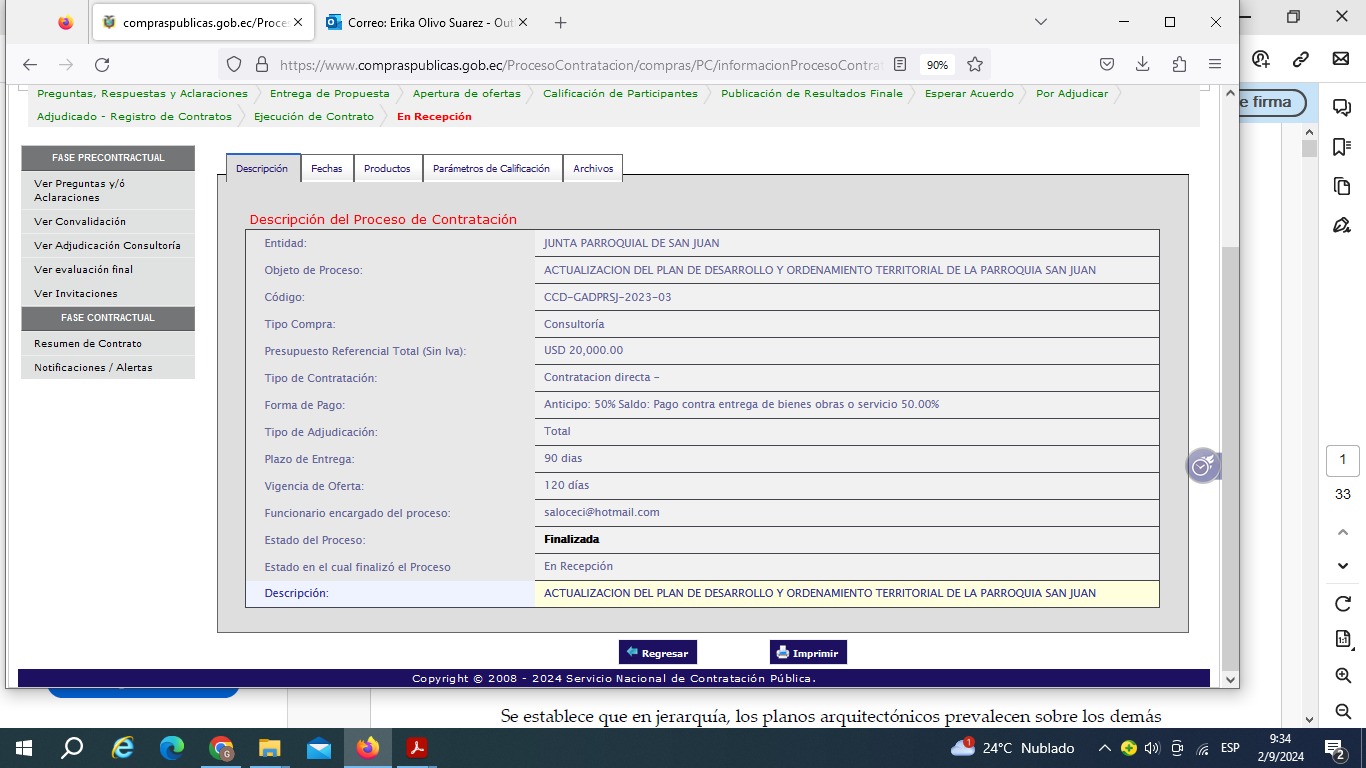Toggle reader view in address bar
The image size is (1366, 768).
900,65
